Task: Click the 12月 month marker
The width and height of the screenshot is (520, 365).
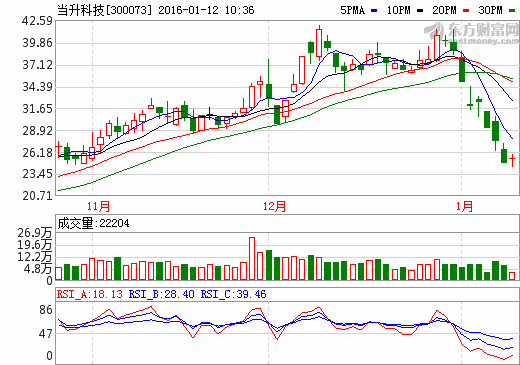Action: (274, 206)
